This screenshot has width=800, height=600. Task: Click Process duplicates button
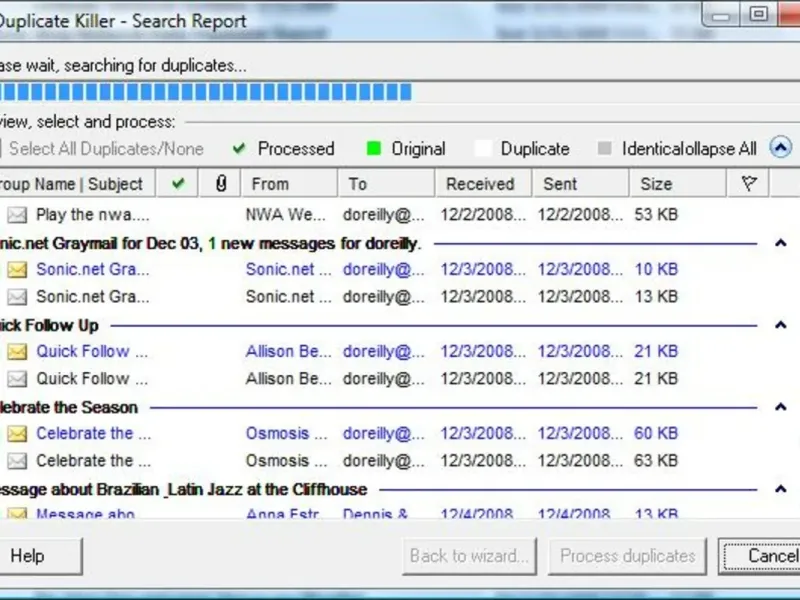pos(628,556)
